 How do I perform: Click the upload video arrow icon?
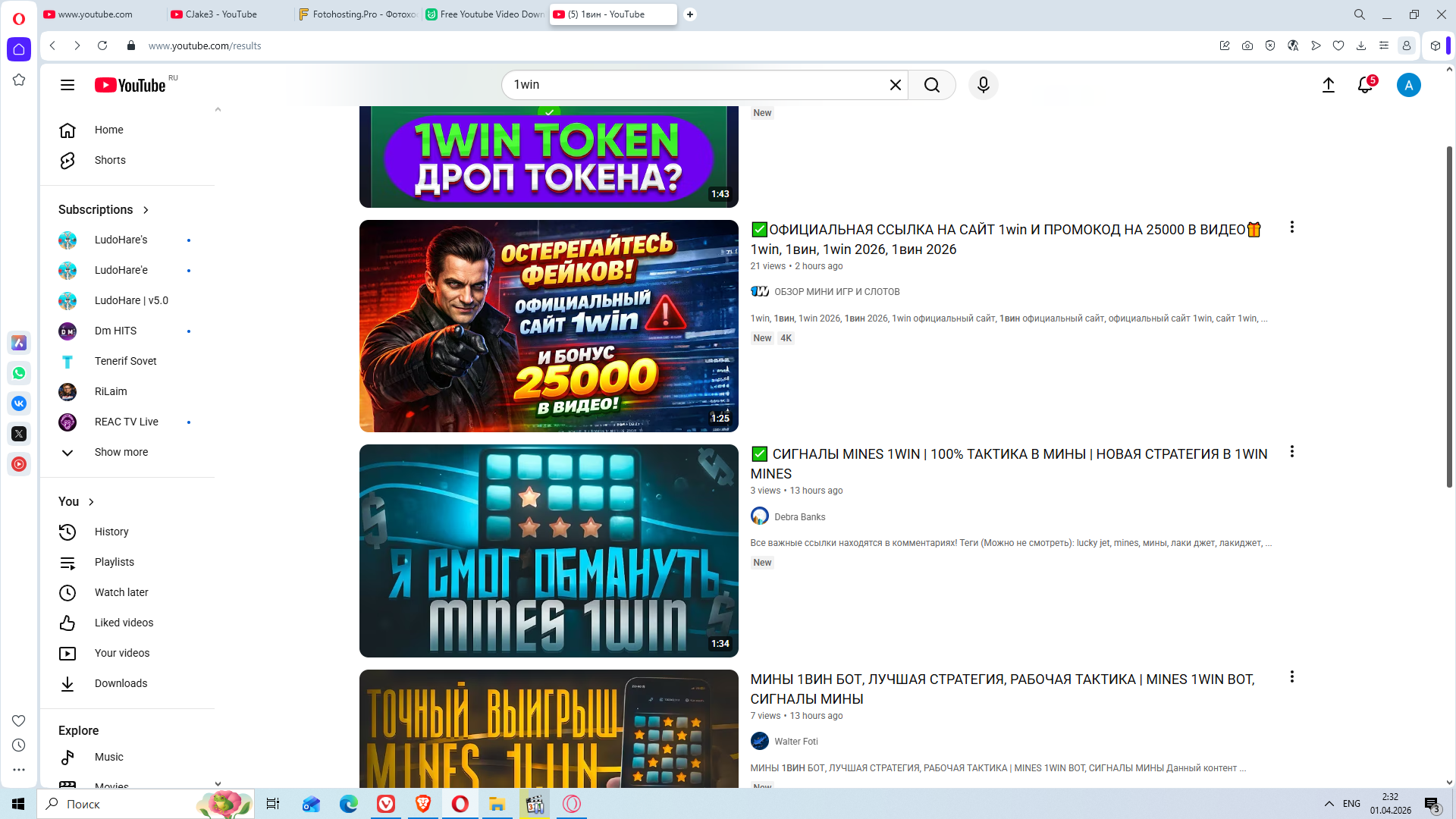click(x=1328, y=85)
